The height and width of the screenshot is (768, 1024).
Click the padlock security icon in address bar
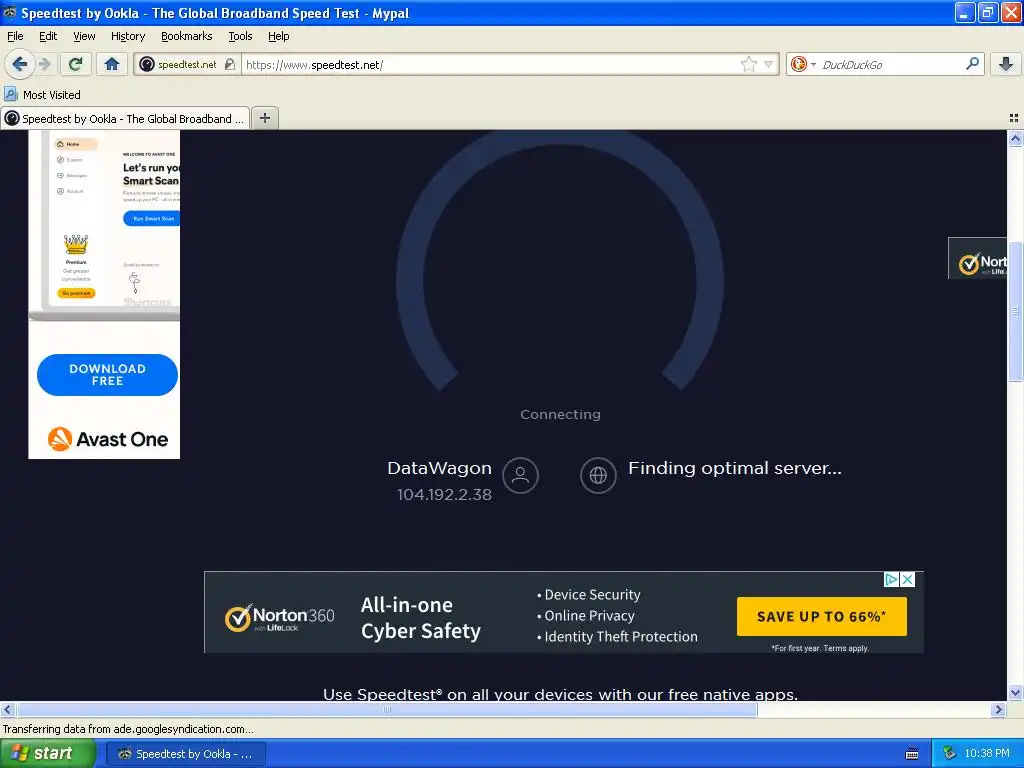point(229,64)
